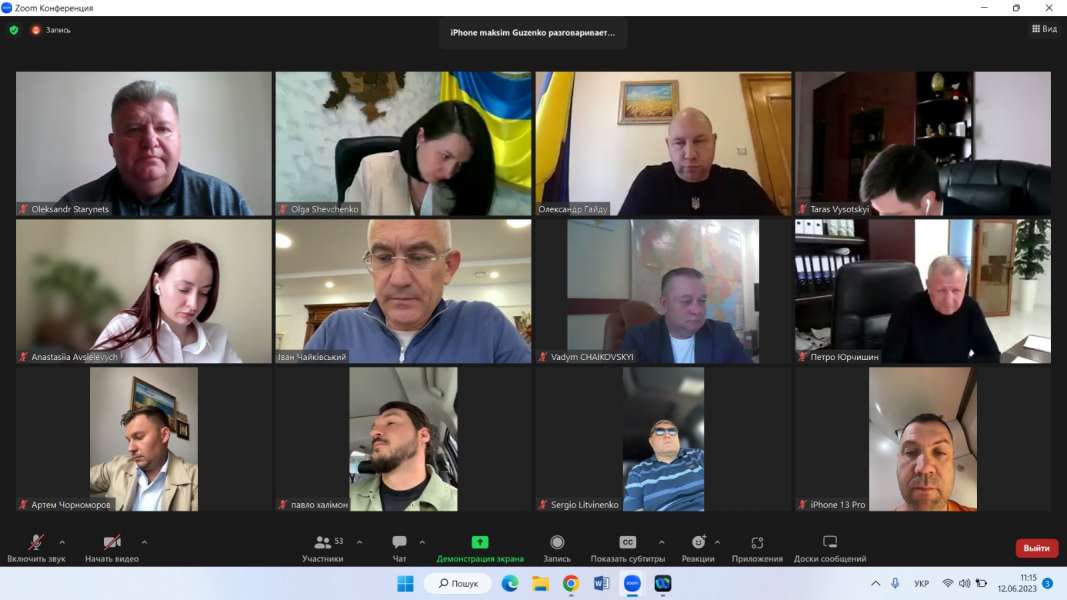Open the Participants (Участники) panel
1067x600 pixels.
point(323,546)
